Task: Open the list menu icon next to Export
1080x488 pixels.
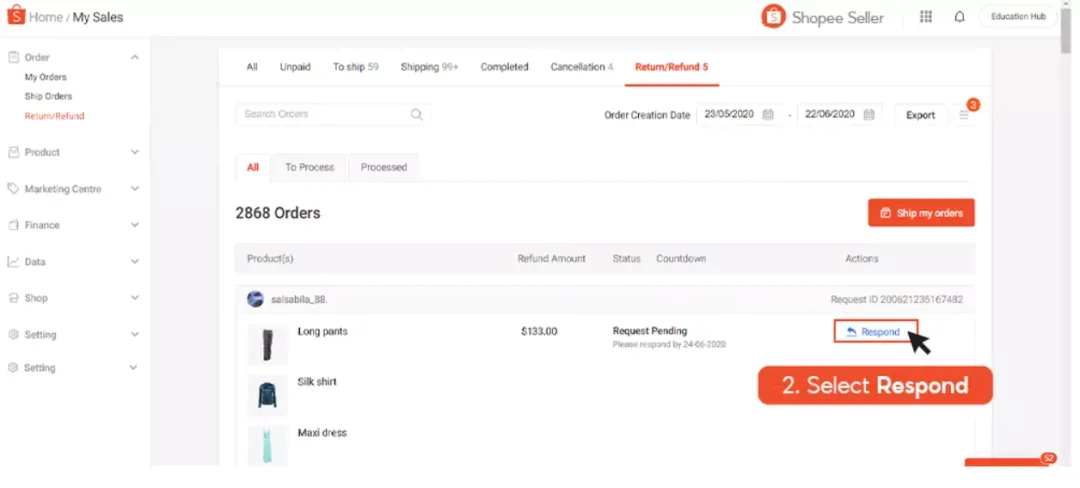Action: [964, 115]
